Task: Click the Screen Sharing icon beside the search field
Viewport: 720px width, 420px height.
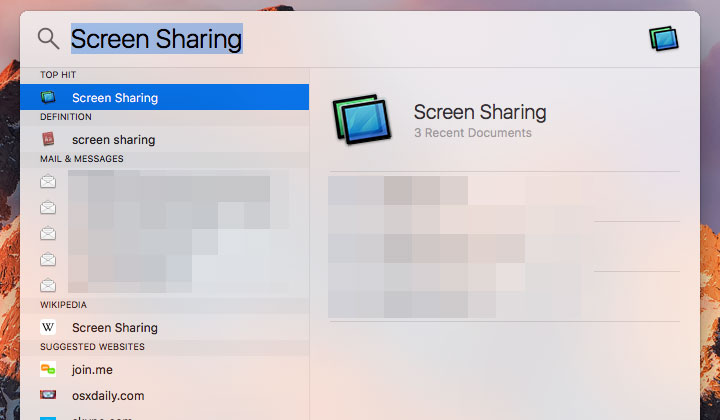Action: click(x=664, y=39)
